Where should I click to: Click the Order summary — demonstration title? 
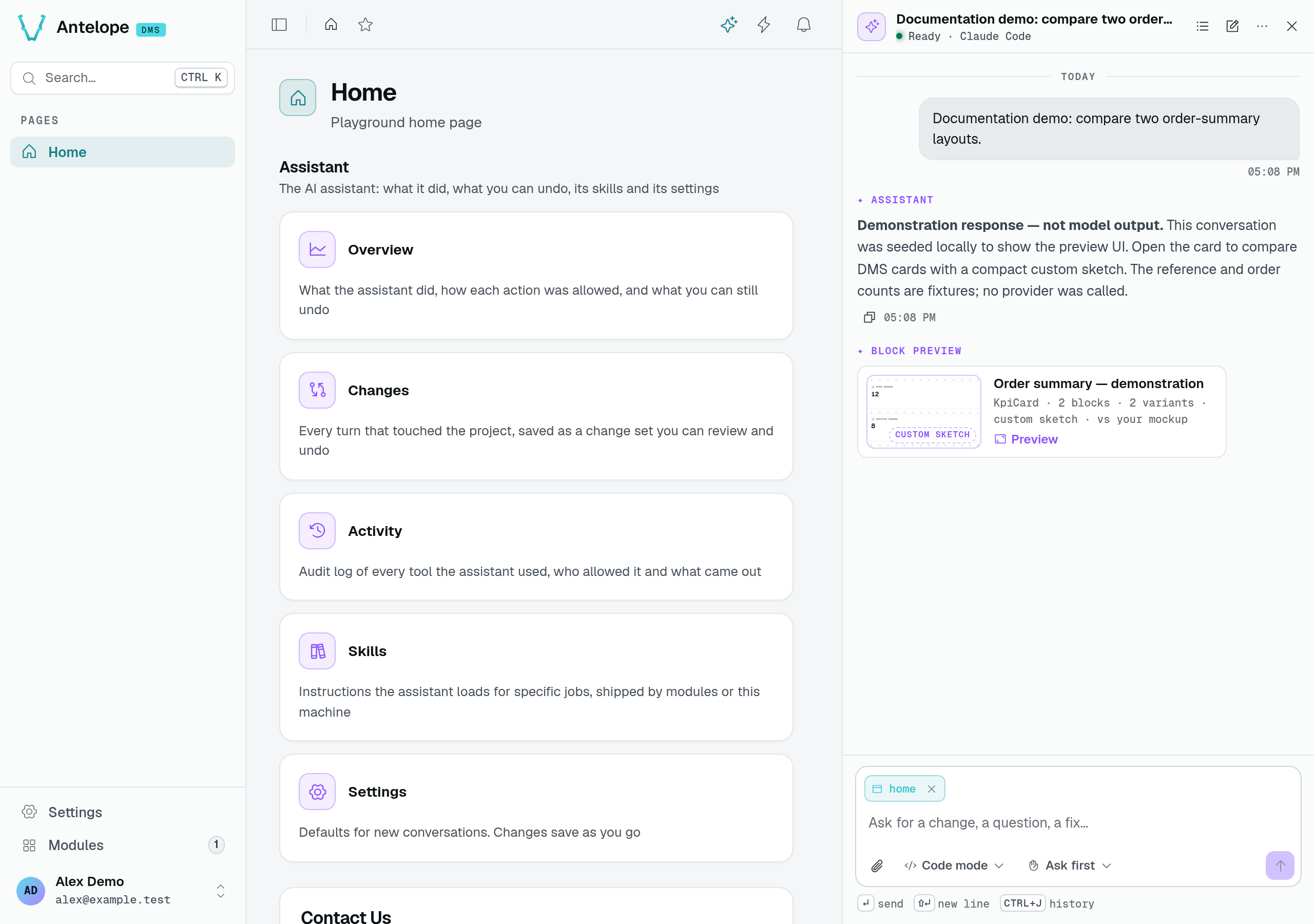(1098, 383)
